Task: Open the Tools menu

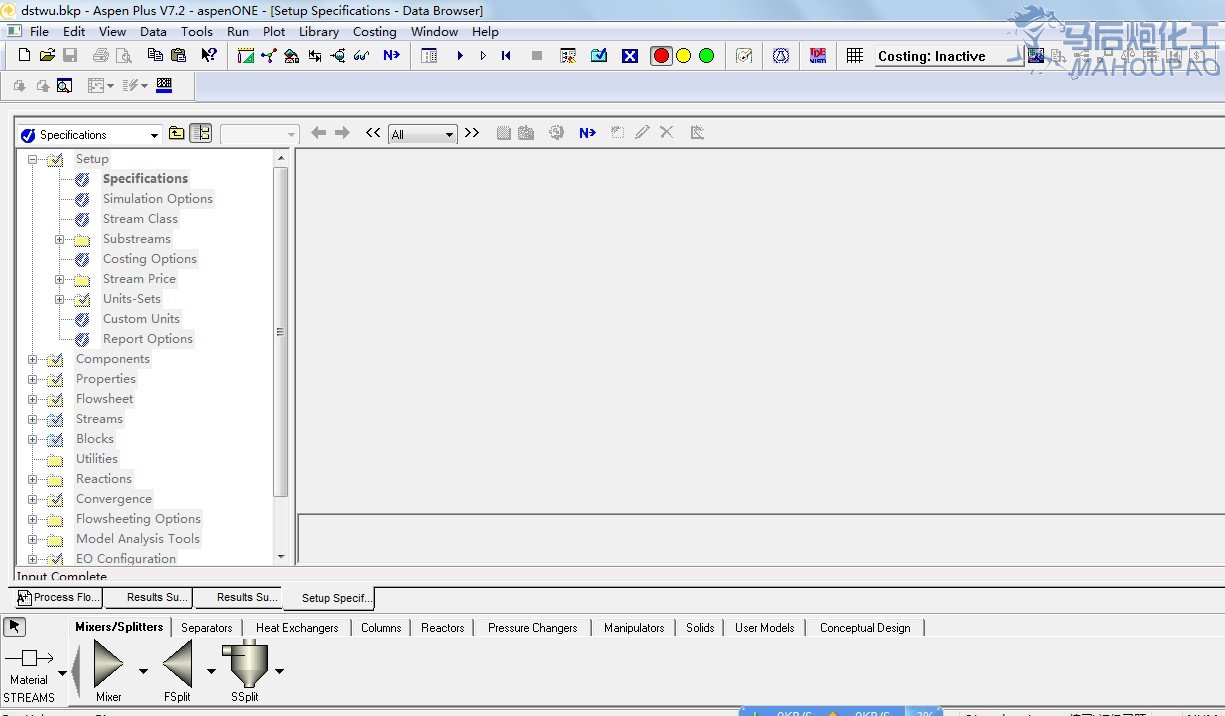Action: 197,31
